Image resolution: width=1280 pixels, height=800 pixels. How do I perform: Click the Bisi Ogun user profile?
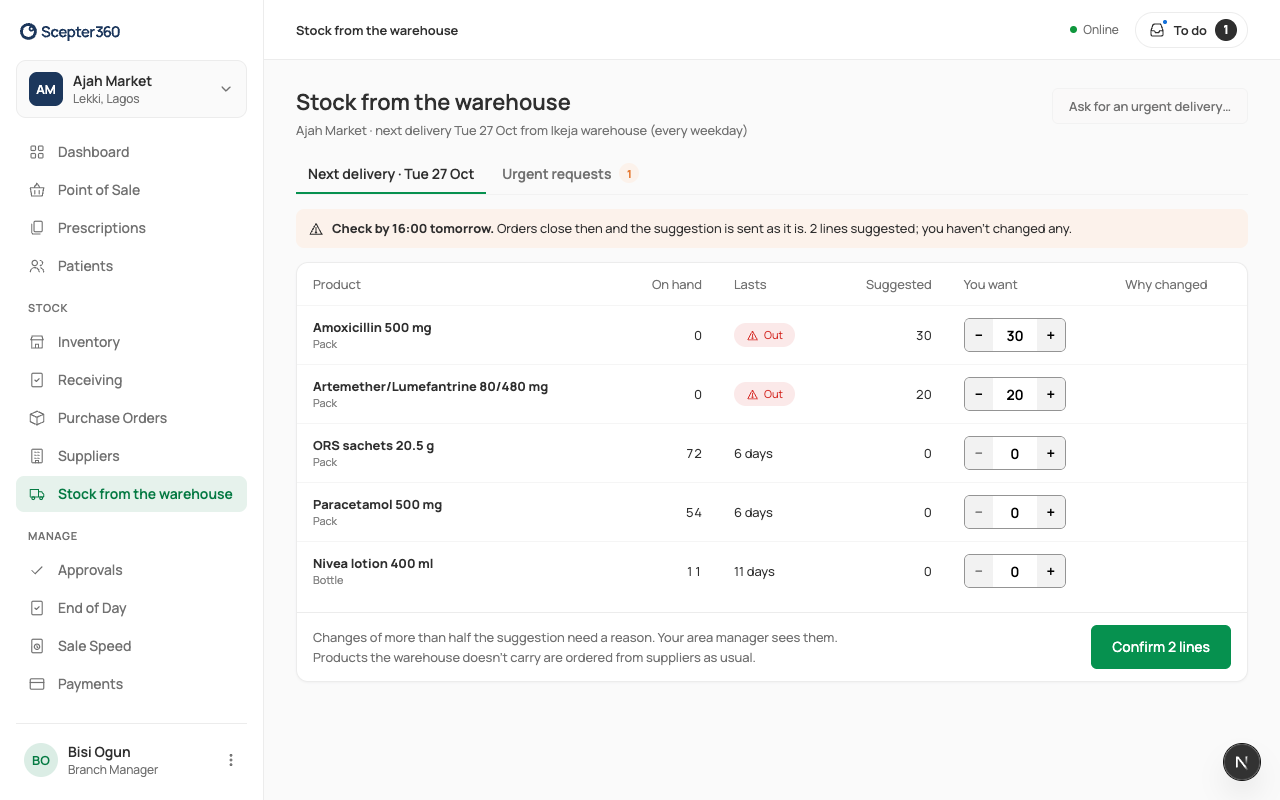[131, 760]
